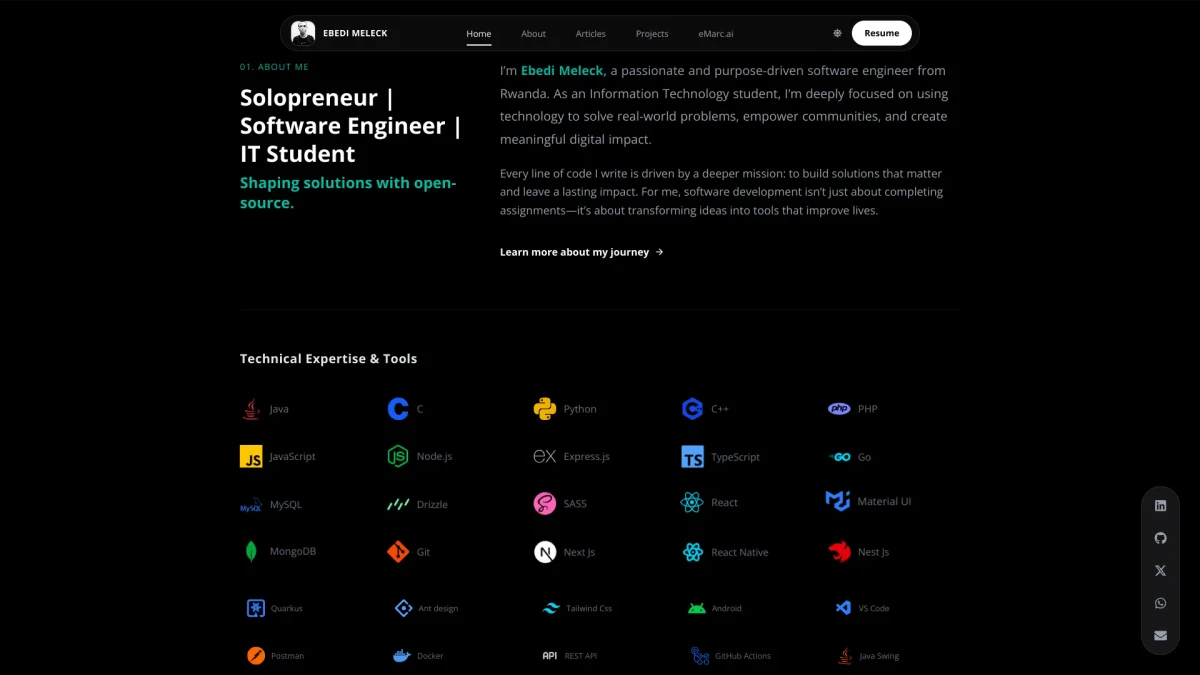Click the X (Twitter) social icon
Screen dimensions: 1200x675
point(1160,570)
